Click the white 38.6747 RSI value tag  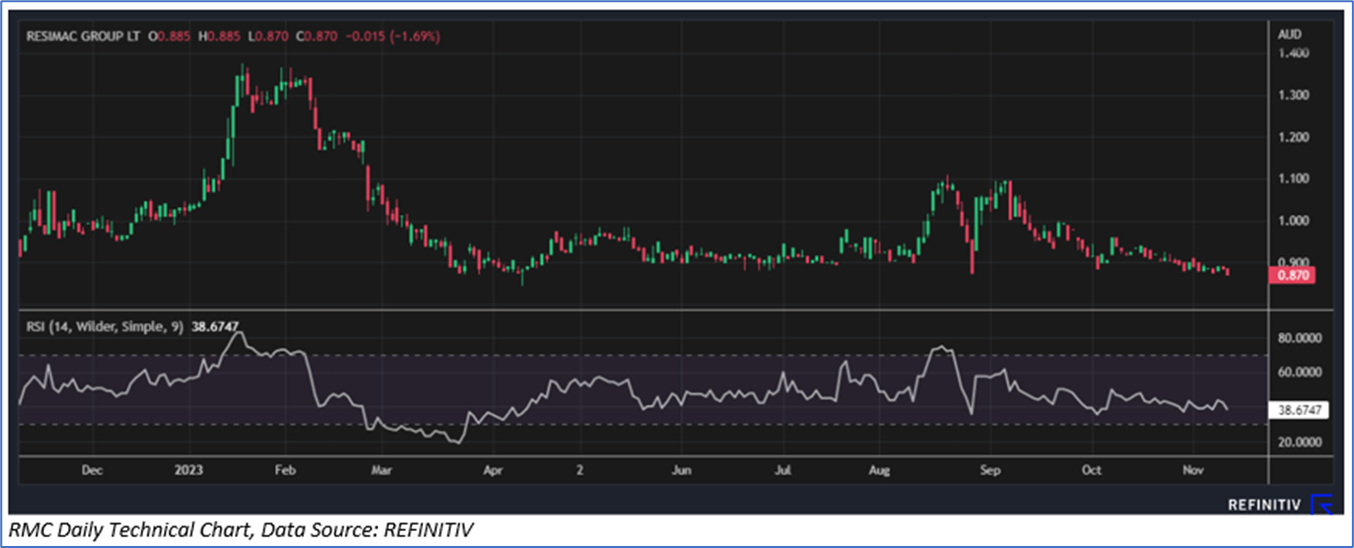tap(1297, 410)
